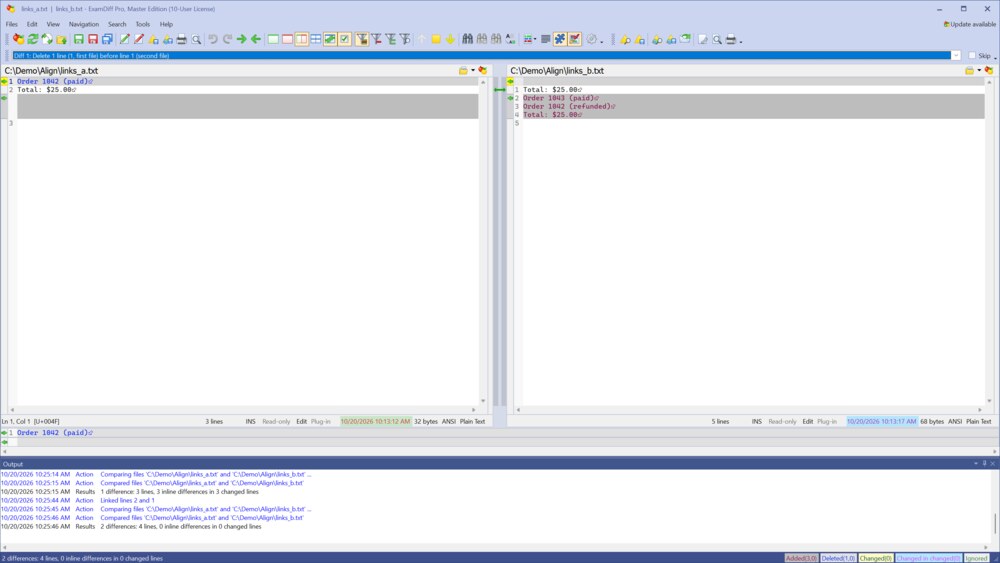Image resolution: width=1000 pixels, height=563 pixels.
Task: Click the blue Save both files icon
Action: 107,40
